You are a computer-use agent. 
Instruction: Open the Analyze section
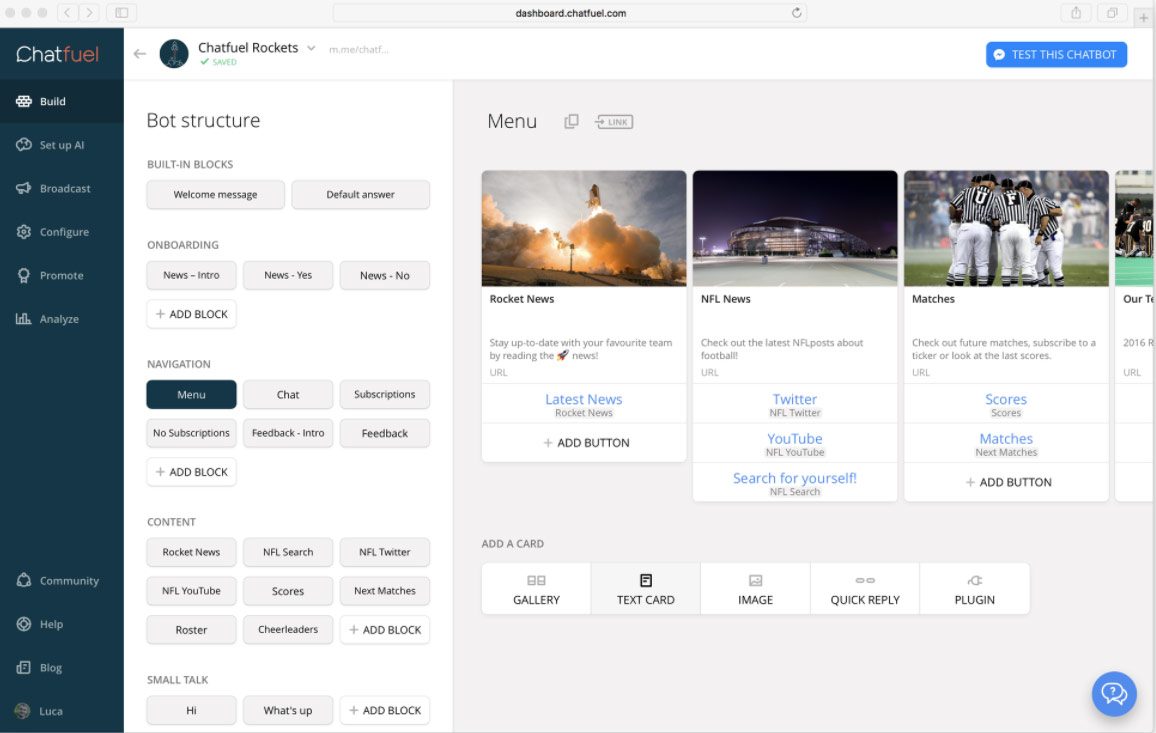pyautogui.click(x=61, y=319)
